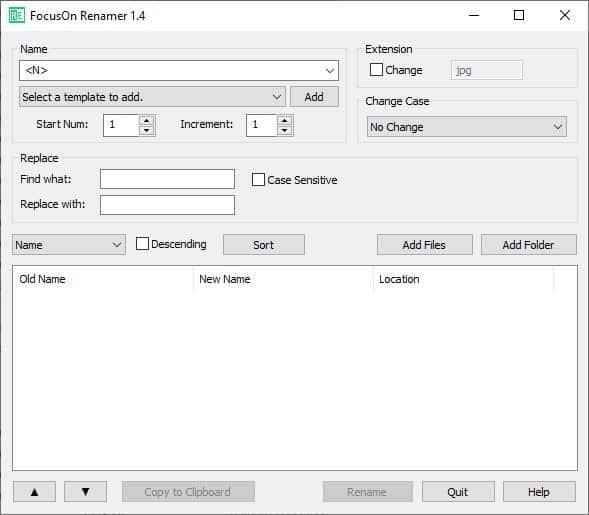The image size is (589, 515).
Task: Click the extension 'jpg' text field
Action: click(486, 70)
